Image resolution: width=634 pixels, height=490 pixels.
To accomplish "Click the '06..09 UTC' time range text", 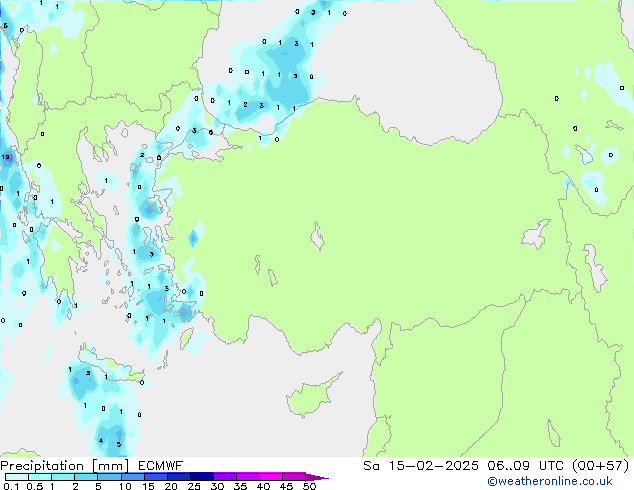I will pos(525,466).
